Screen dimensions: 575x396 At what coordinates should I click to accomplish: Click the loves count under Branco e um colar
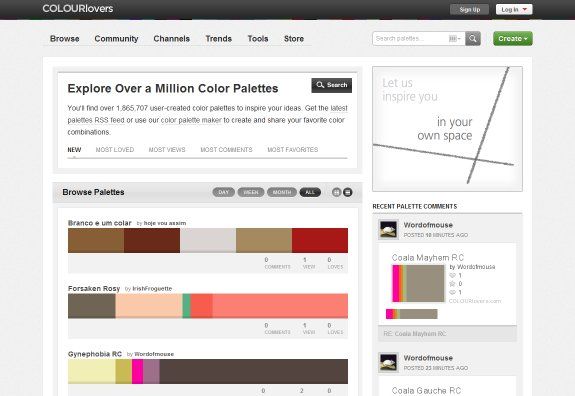click(335, 263)
